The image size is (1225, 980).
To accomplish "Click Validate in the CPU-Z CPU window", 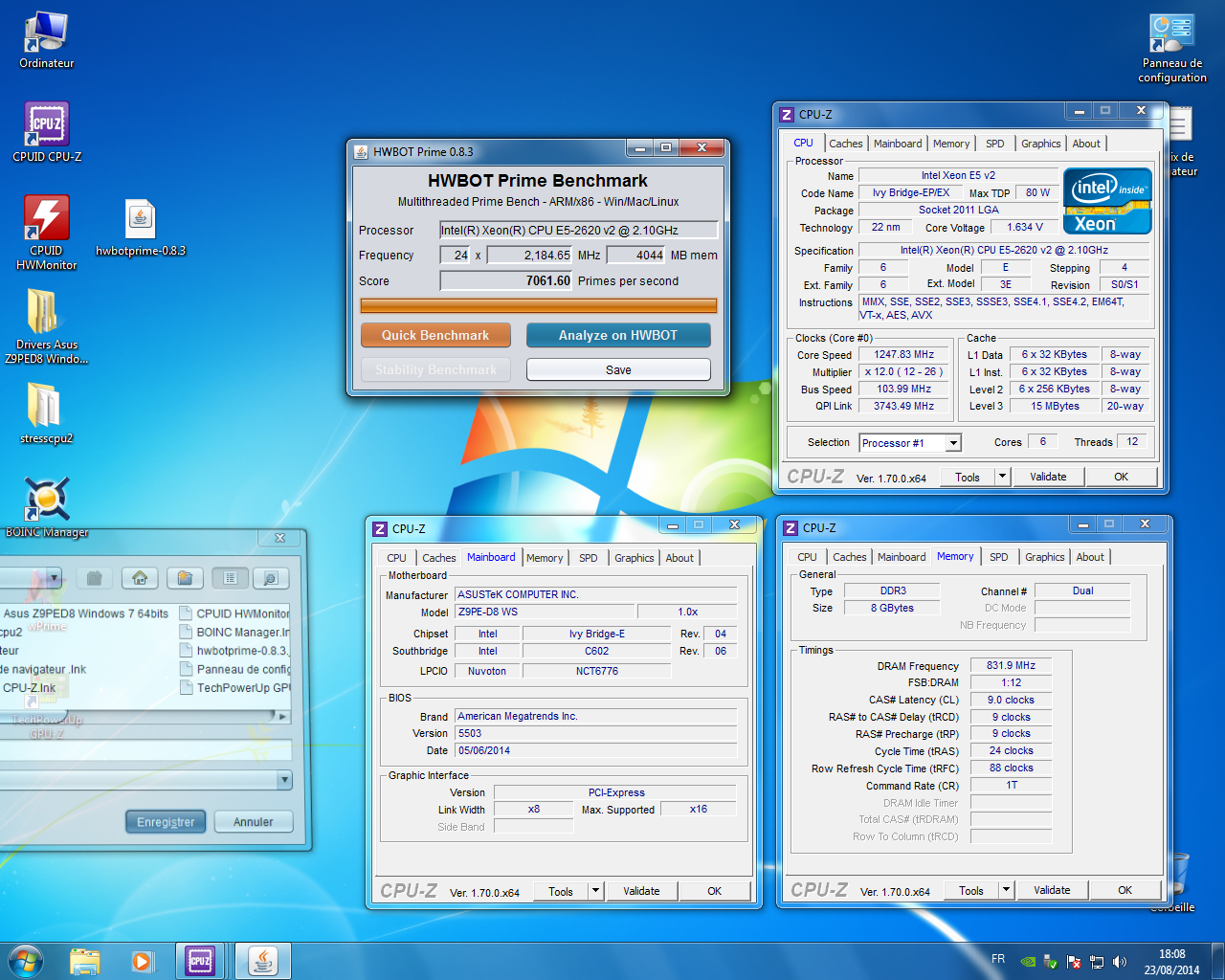I will 1048,477.
